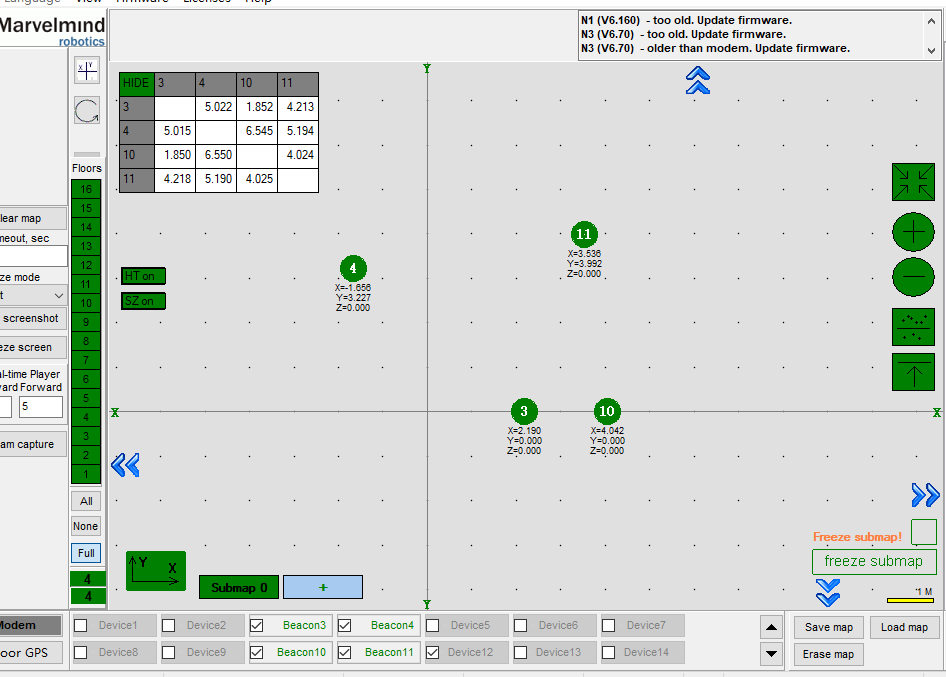Click the Save map button

[x=829, y=627]
